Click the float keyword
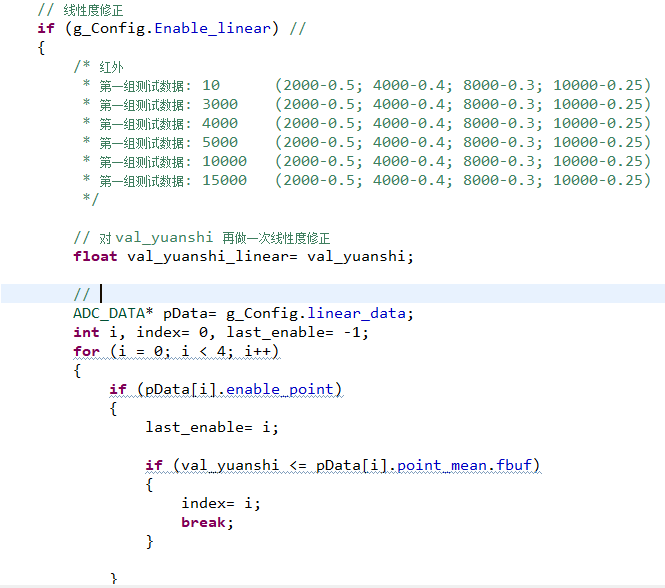The height and width of the screenshot is (588, 665). tap(96, 256)
